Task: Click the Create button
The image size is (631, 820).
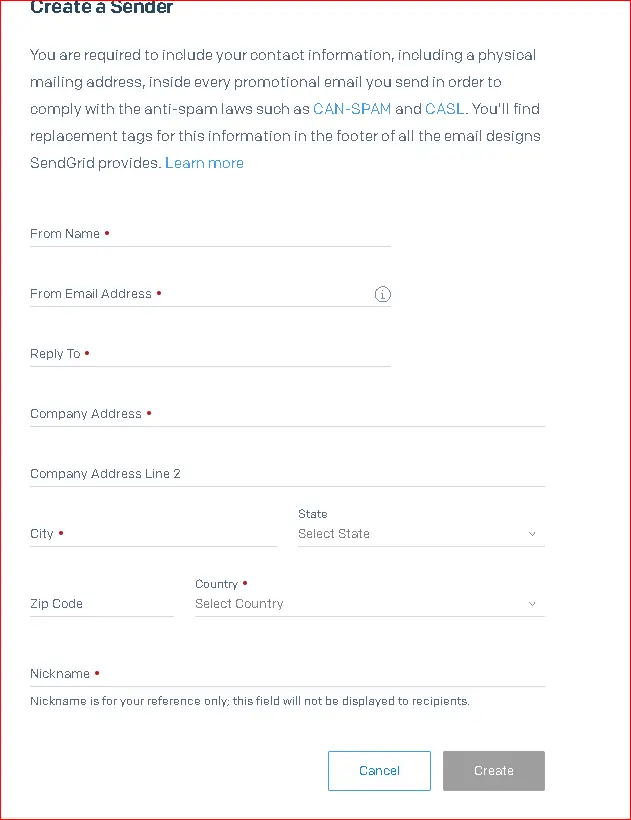Action: (x=494, y=771)
